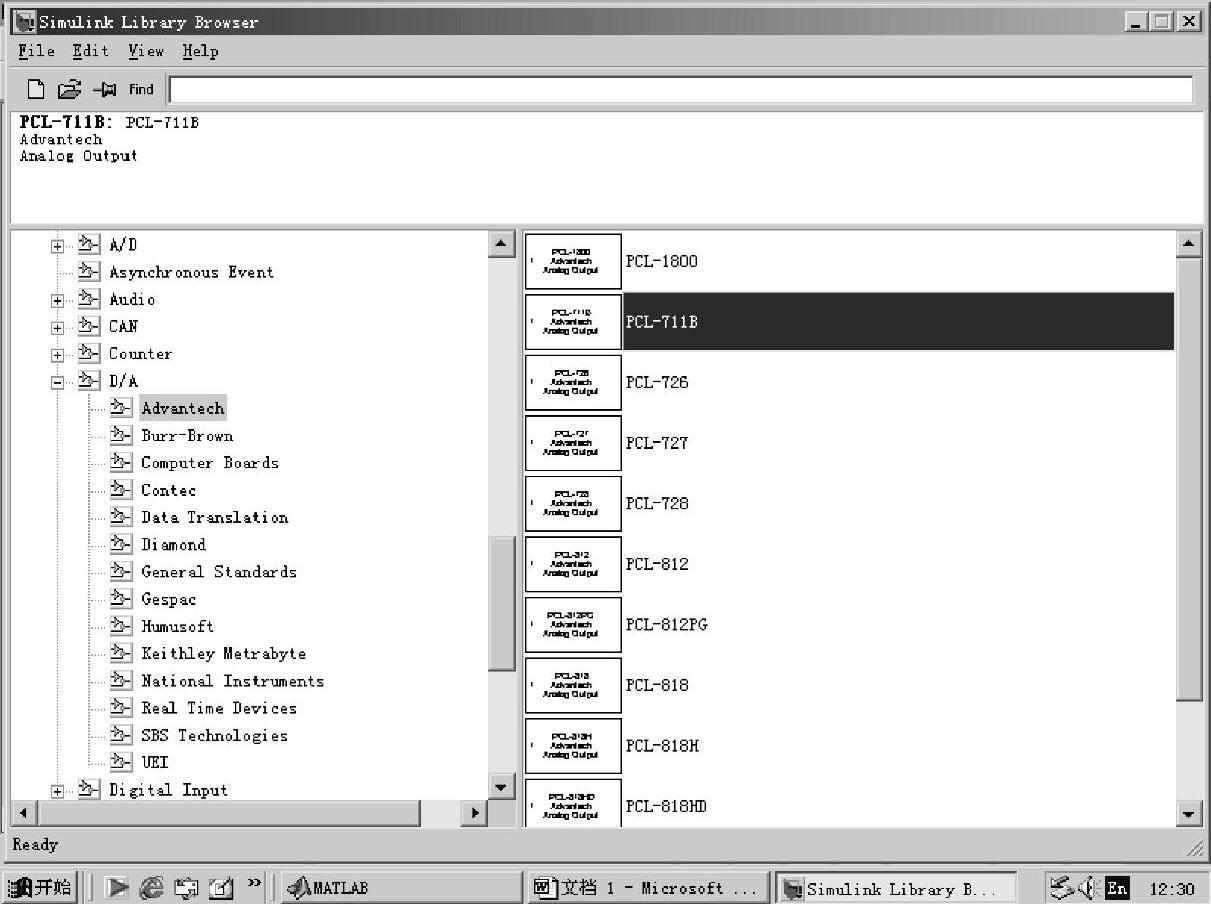Click the New model toolbar icon
Screen dimensions: 1211x904
click(36, 90)
